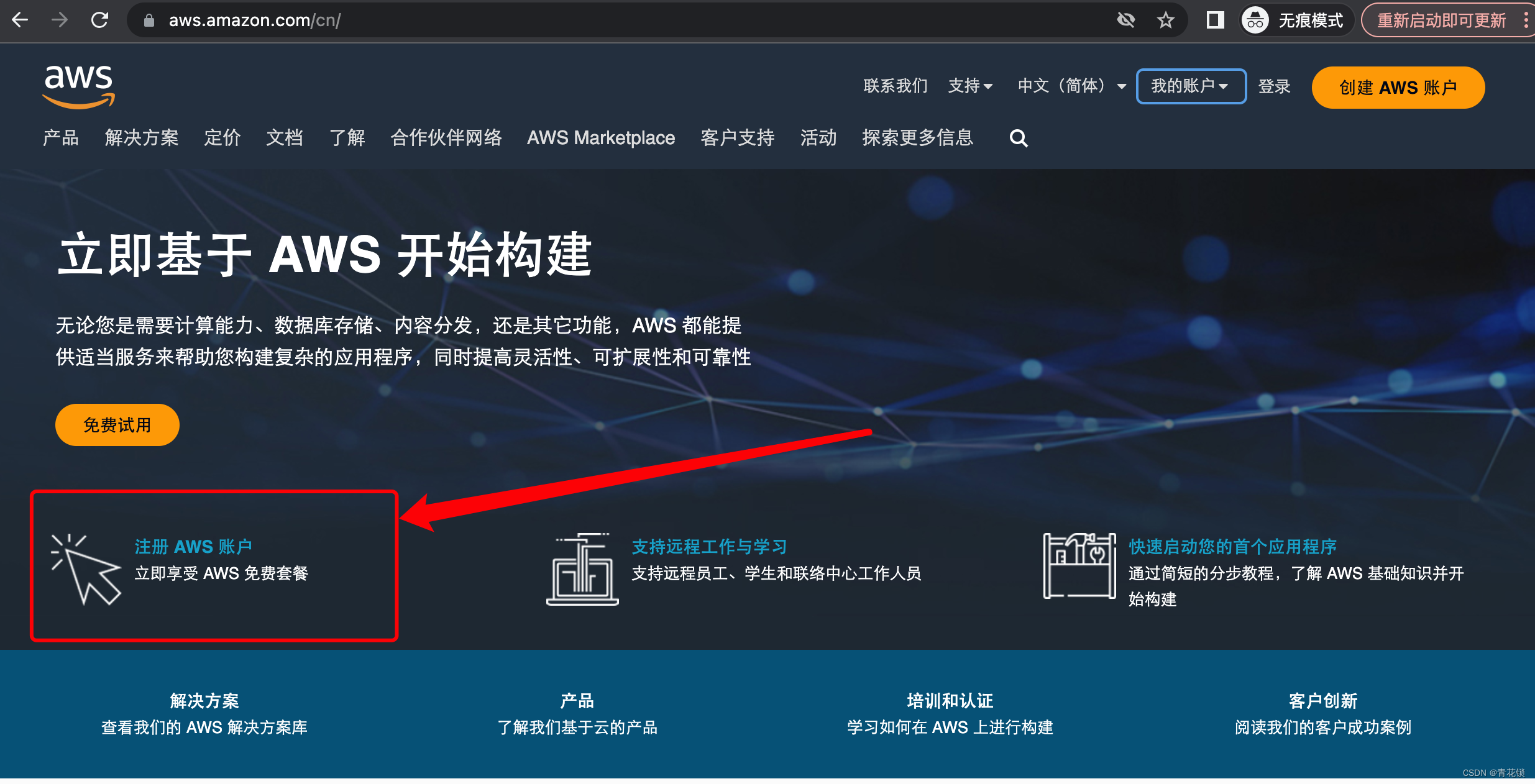Screen dimensions: 1535x784
Task: Click the 登录 link
Action: pos(1274,86)
